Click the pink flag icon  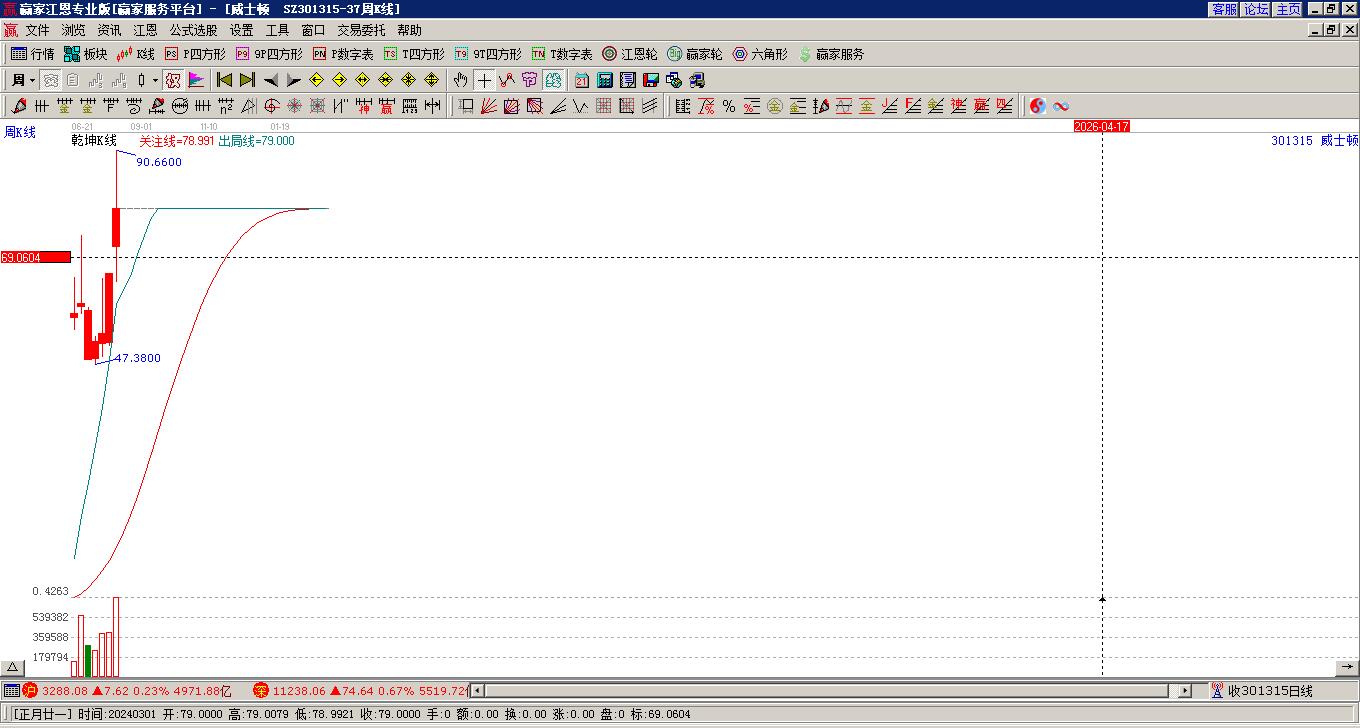[196, 80]
